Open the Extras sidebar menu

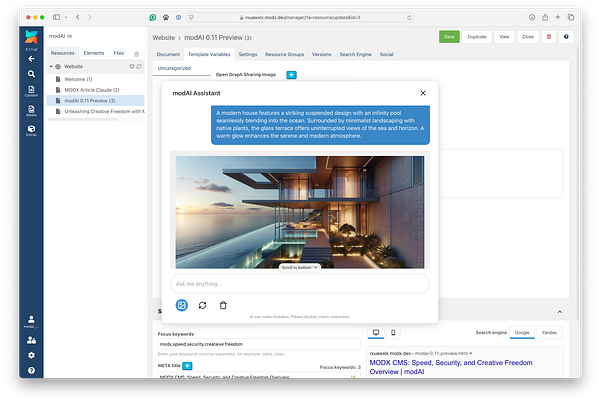[31, 131]
